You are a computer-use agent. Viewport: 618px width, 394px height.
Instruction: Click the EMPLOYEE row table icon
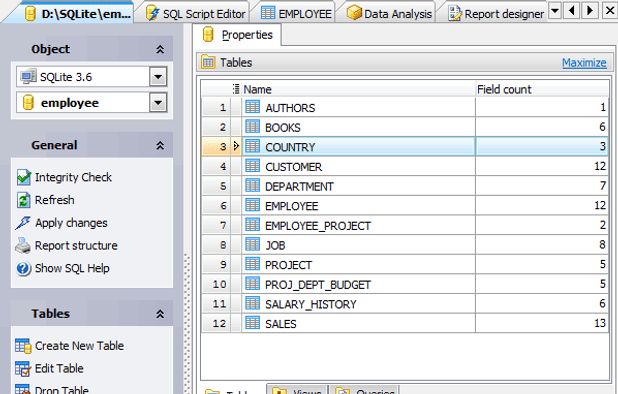[252, 205]
